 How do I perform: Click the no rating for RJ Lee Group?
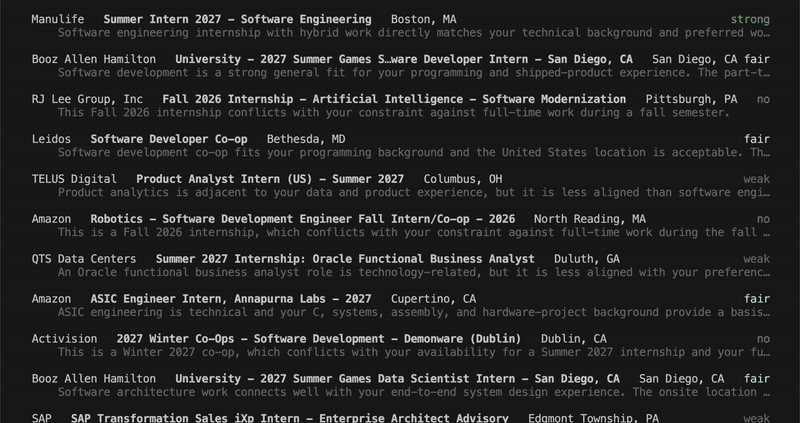tap(763, 99)
